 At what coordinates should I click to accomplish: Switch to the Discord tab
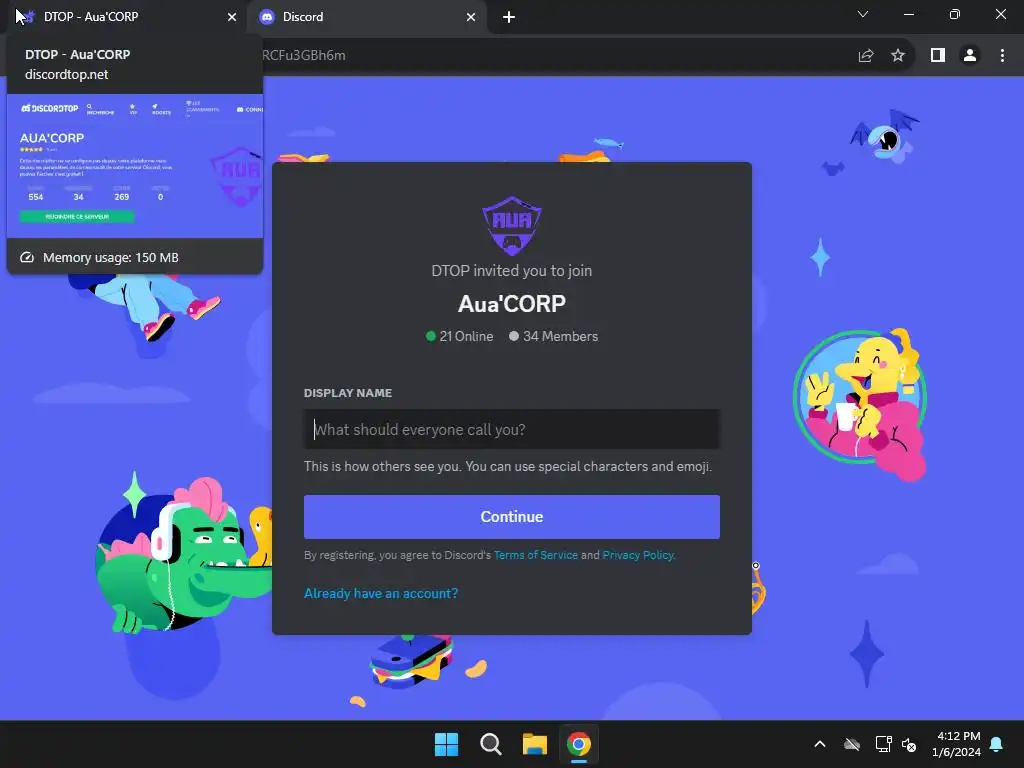(x=366, y=17)
